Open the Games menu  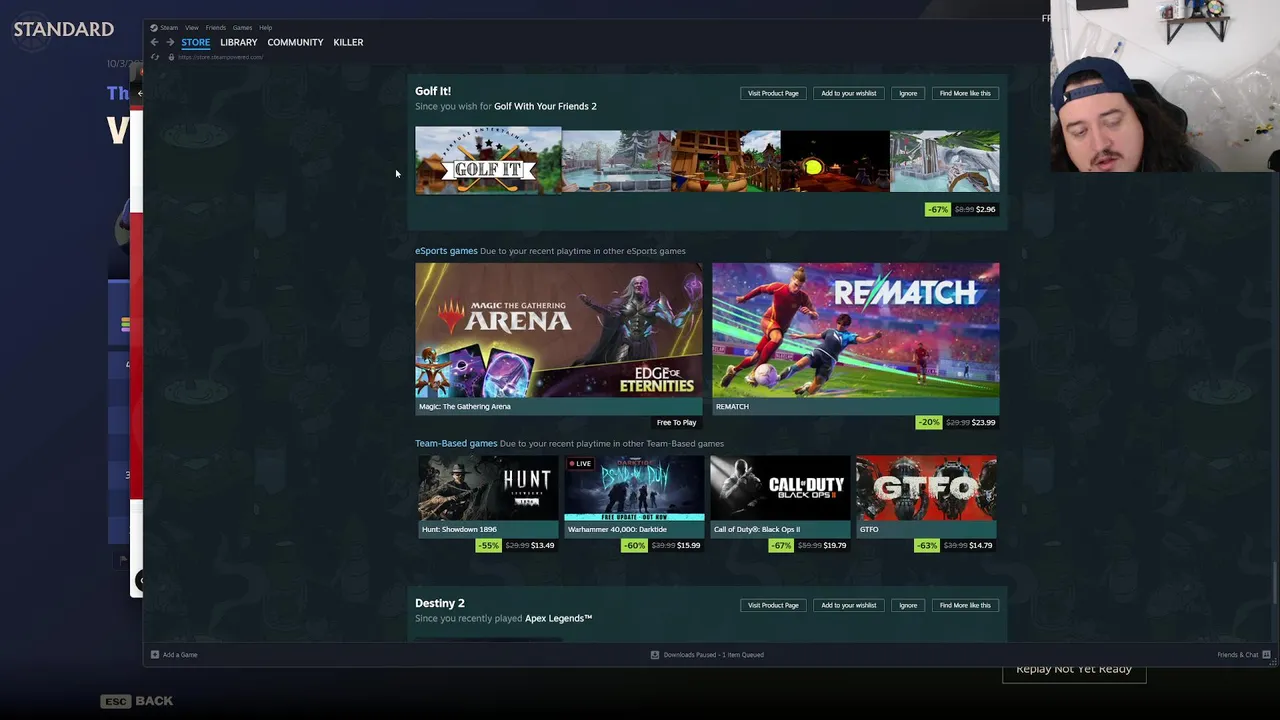coord(242,28)
